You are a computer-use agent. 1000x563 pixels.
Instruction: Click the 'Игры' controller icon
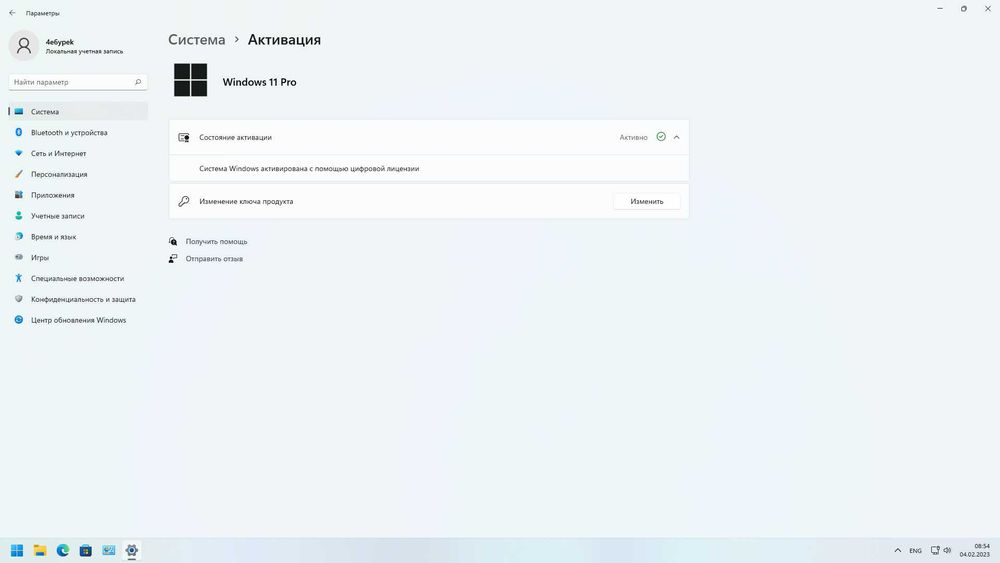[18, 258]
